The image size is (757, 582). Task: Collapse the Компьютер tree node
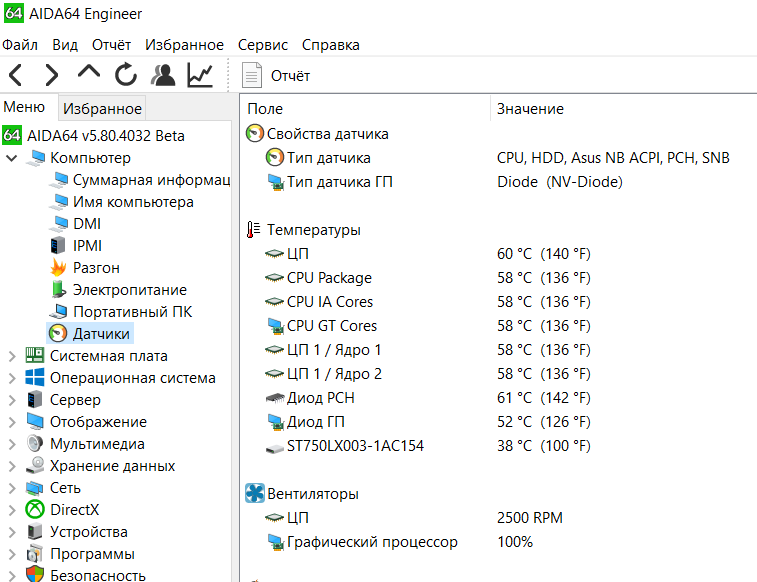click(x=12, y=158)
